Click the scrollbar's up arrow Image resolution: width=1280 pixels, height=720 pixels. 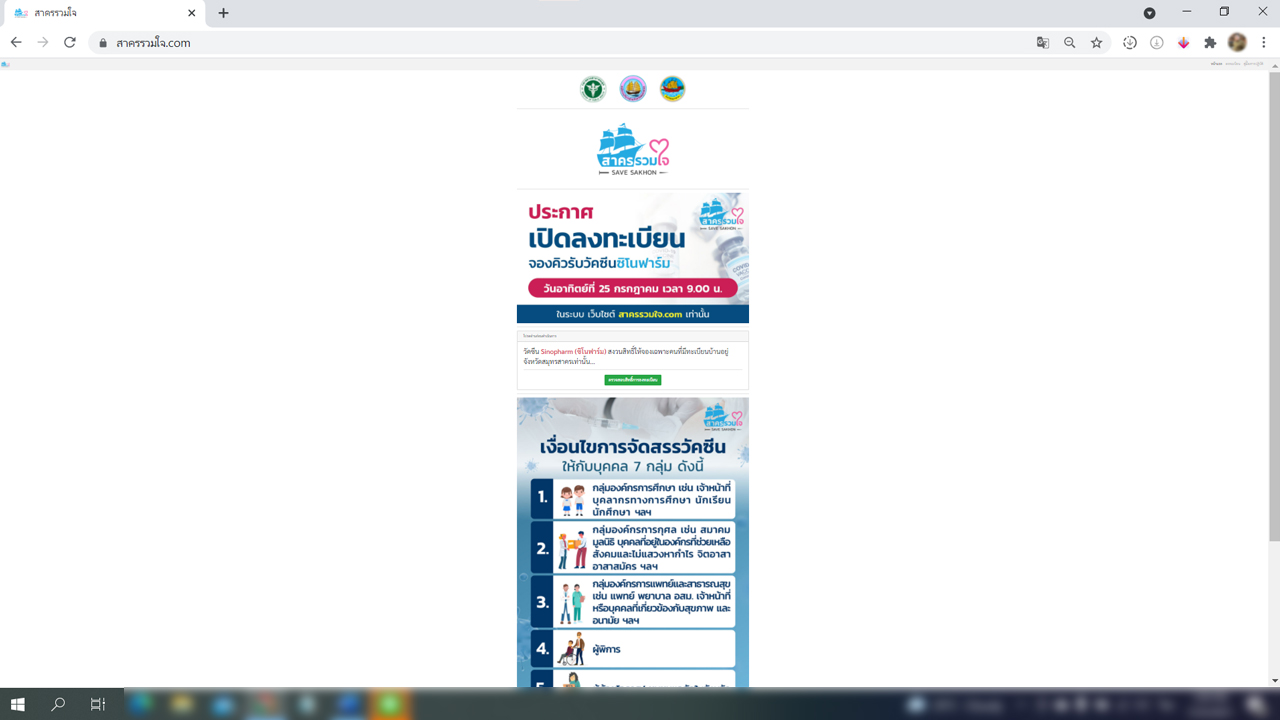tap(1274, 65)
